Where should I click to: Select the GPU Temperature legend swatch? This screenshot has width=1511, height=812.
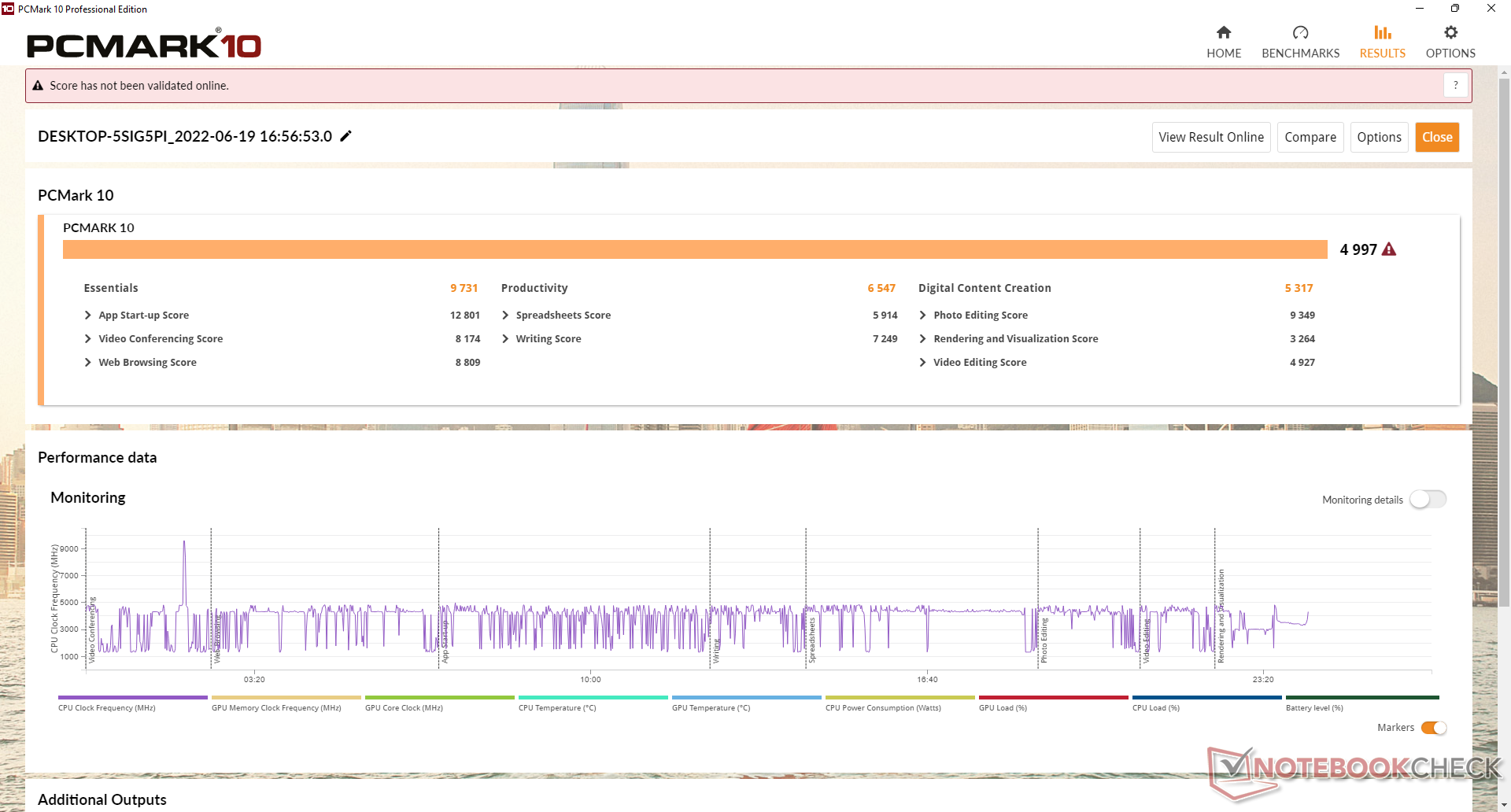tap(747, 697)
